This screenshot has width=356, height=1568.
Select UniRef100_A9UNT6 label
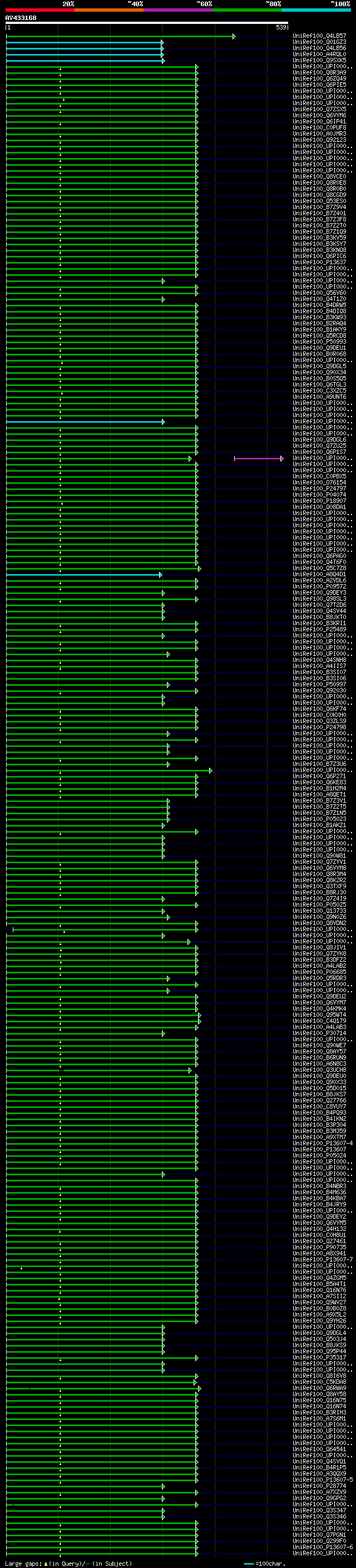tap(319, 397)
